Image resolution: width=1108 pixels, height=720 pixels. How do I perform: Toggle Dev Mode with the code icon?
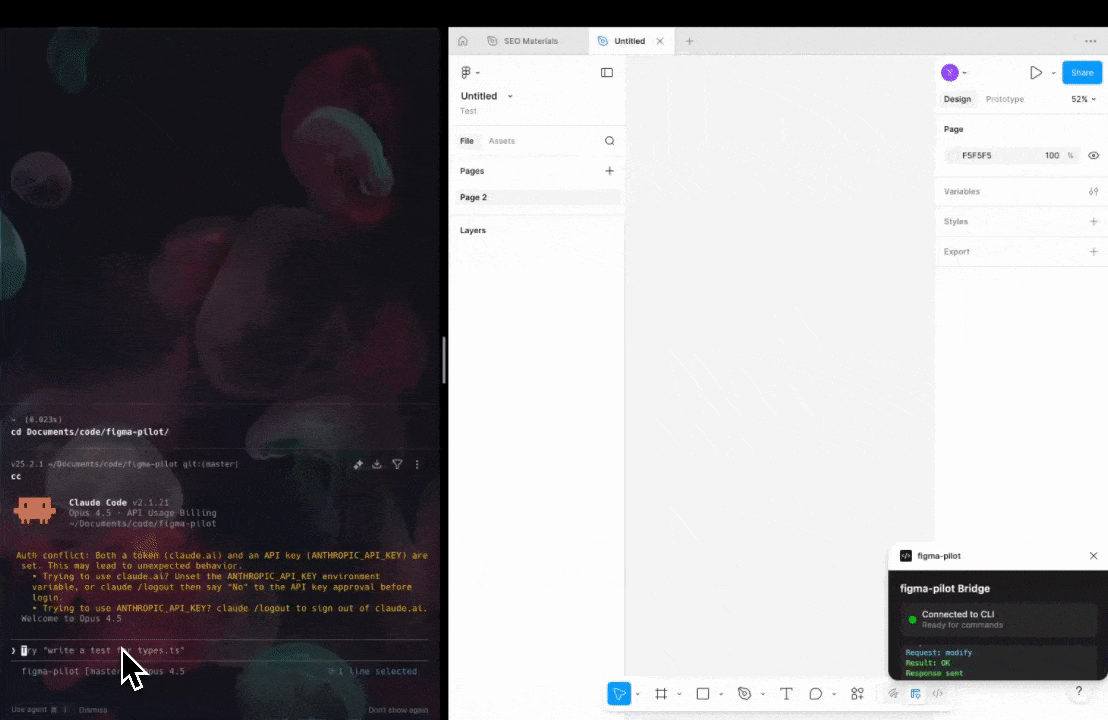[937, 693]
